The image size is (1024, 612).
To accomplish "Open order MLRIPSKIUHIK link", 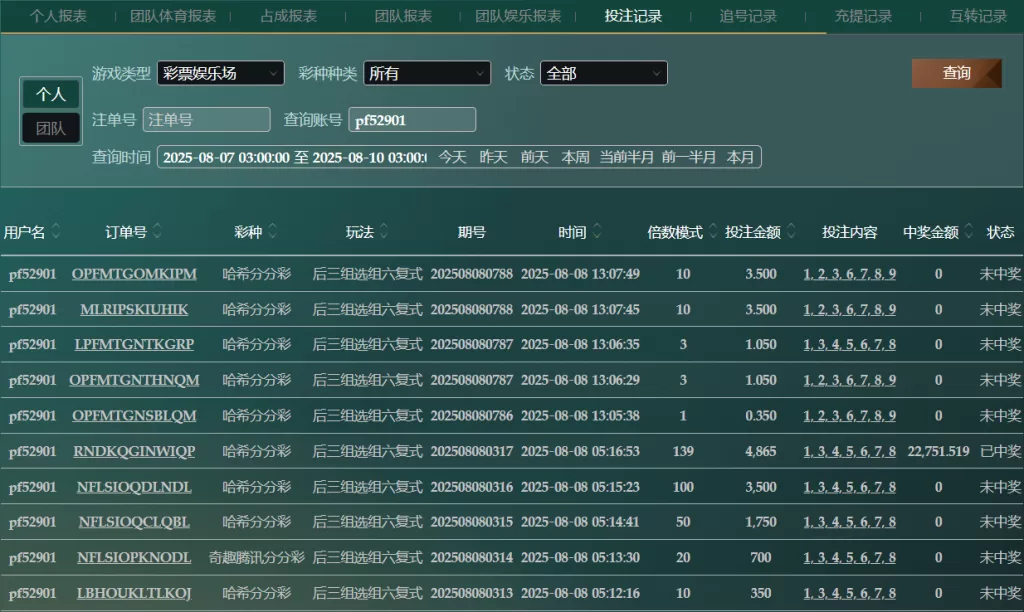I will [x=134, y=309].
